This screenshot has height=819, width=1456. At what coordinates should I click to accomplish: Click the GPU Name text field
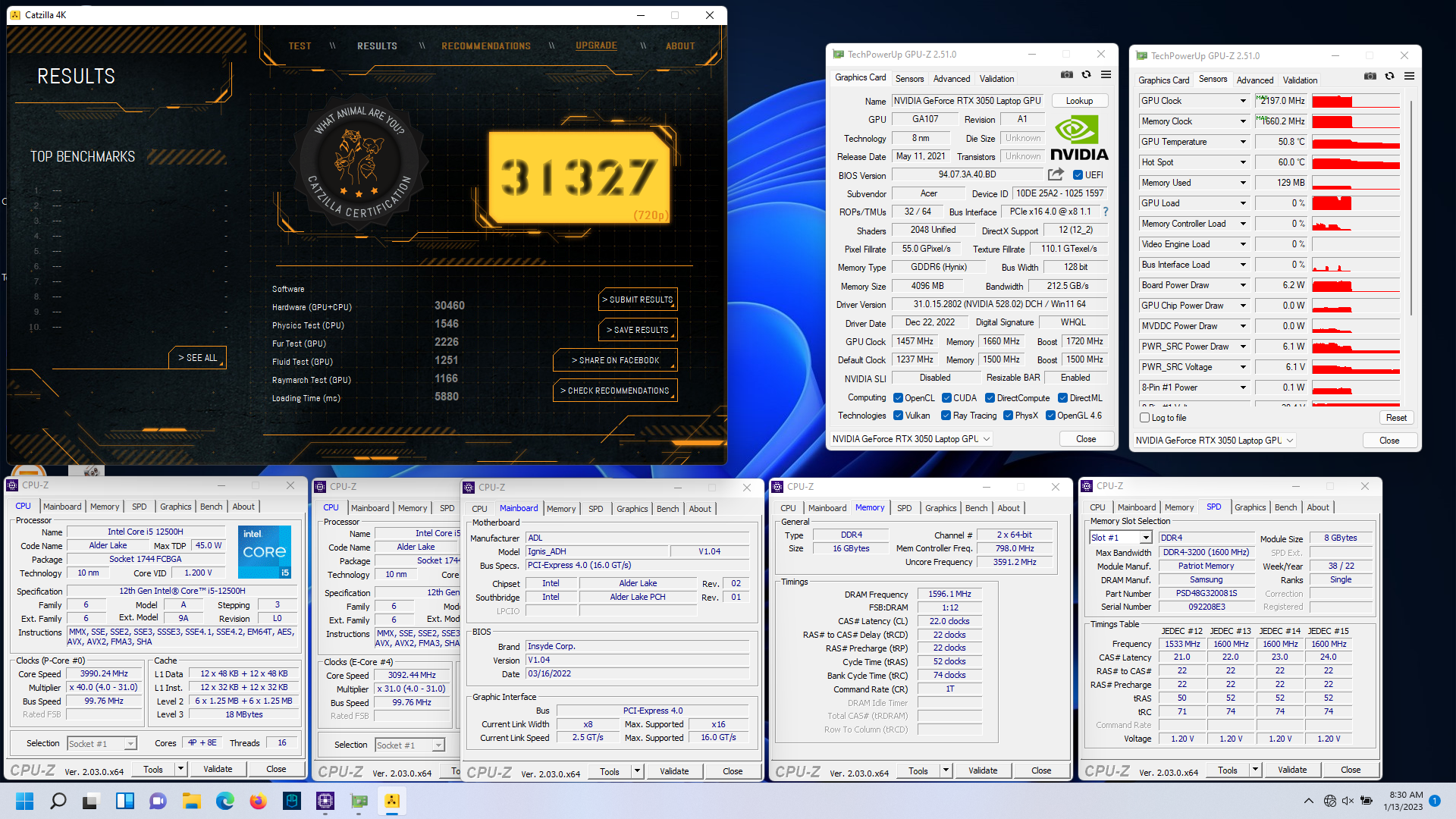click(968, 101)
